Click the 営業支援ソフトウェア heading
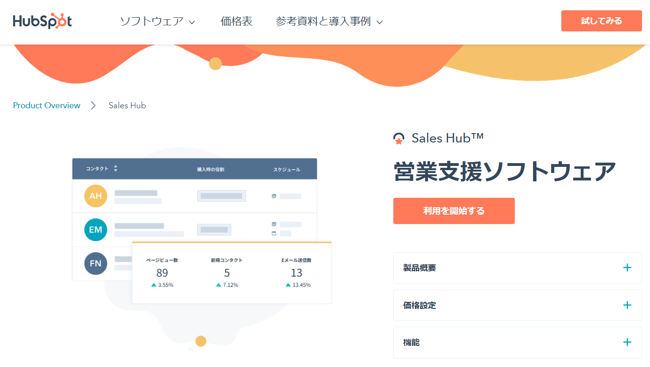 504,171
